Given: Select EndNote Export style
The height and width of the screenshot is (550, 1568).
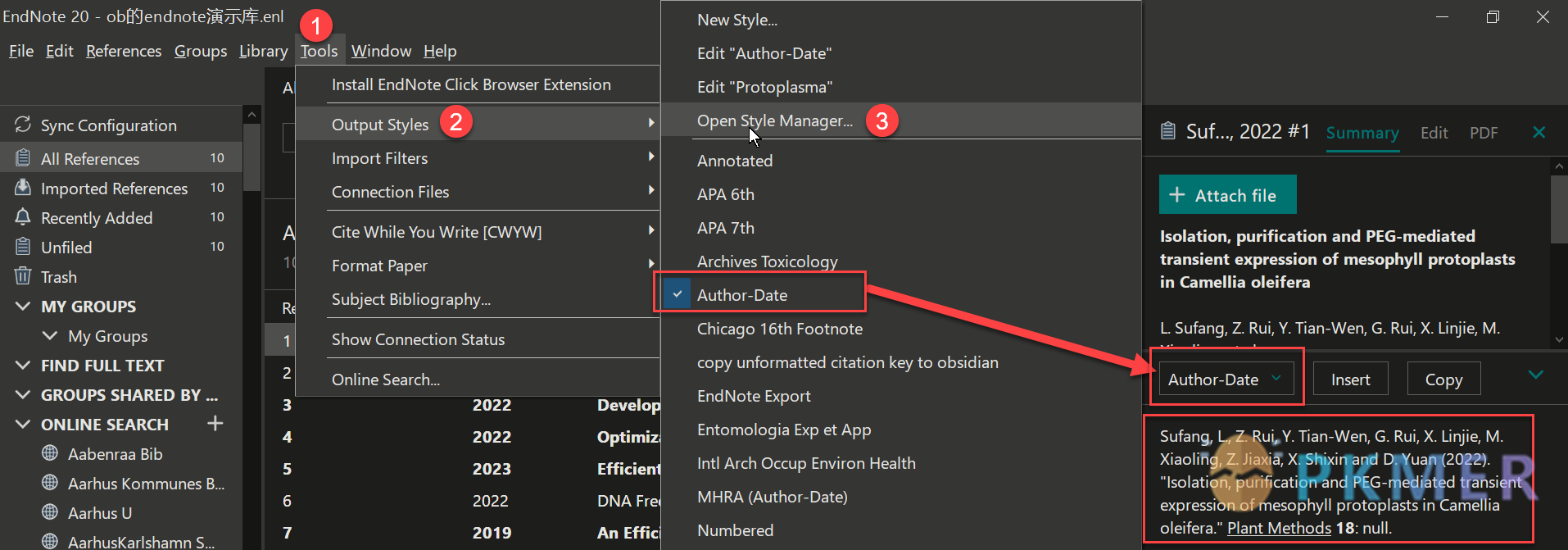Looking at the screenshot, I should (x=900, y=396).
